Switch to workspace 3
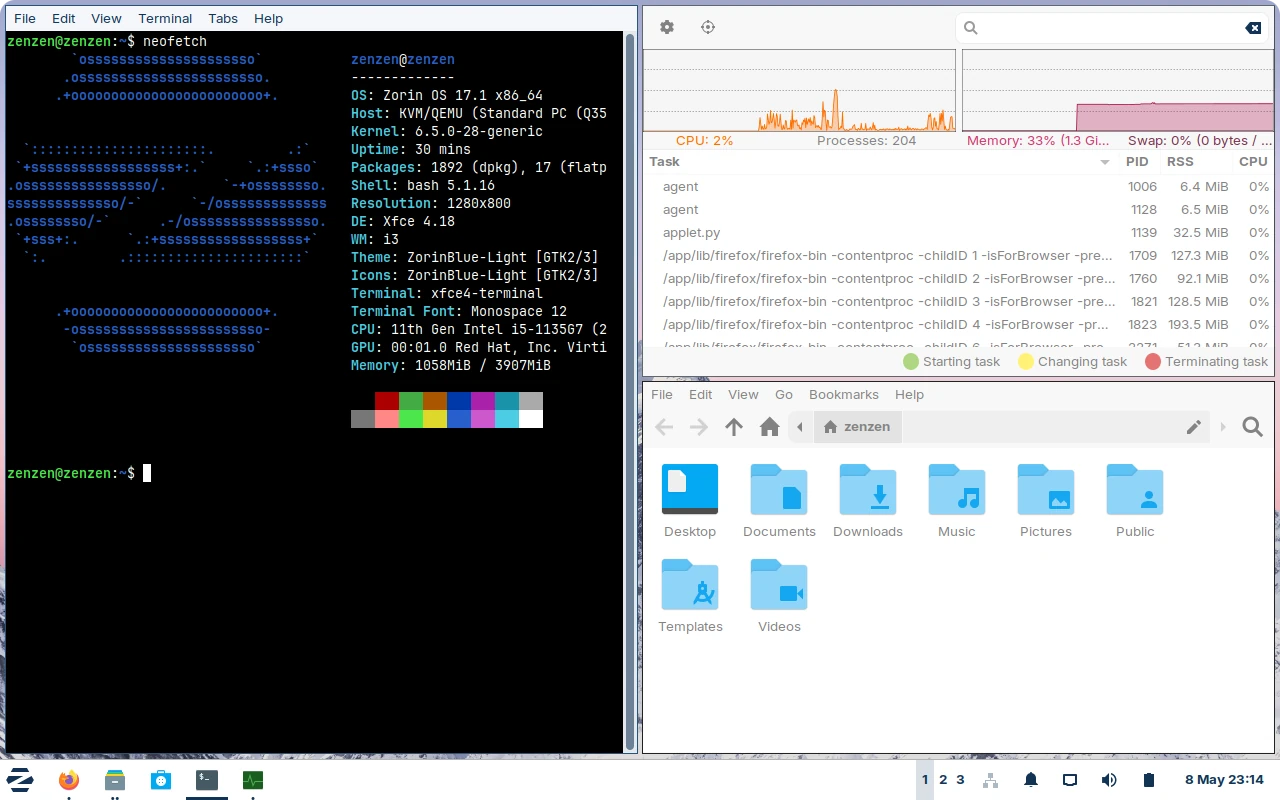Image resolution: width=1280 pixels, height=800 pixels. [960, 780]
